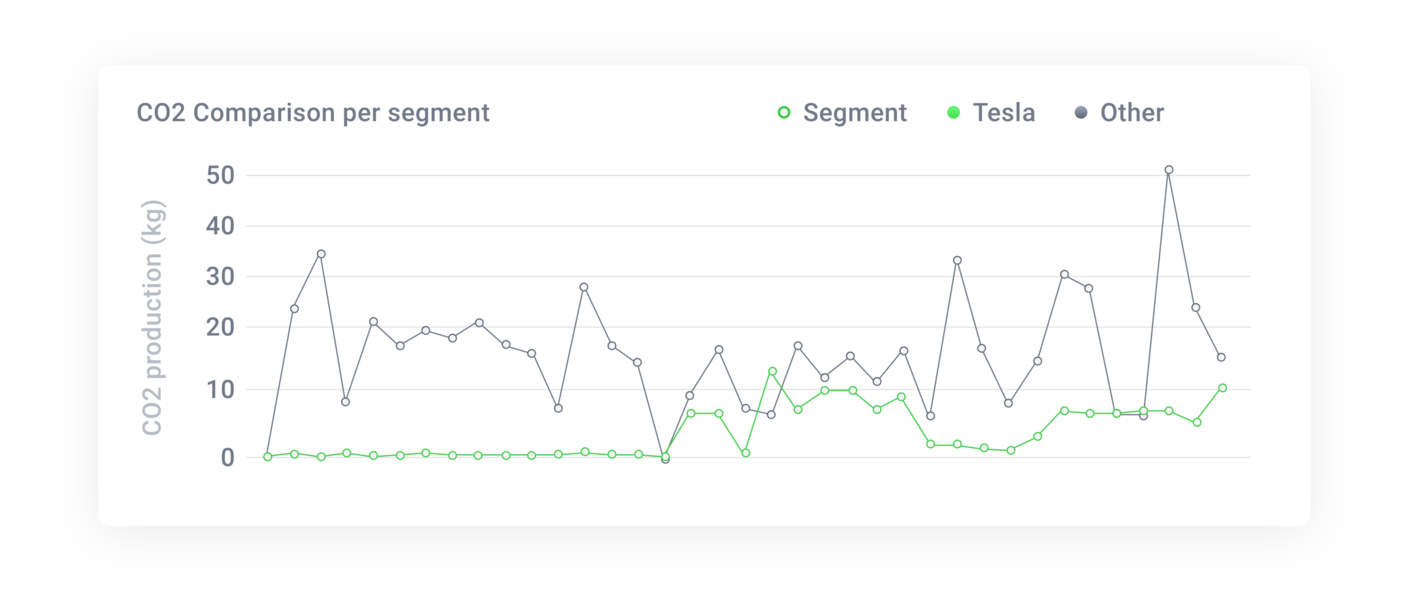
Task: Click the hollow green Segment legend circle
Action: click(784, 113)
